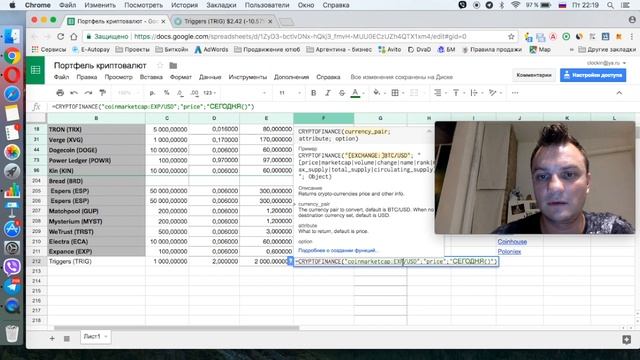Viewport: 640px width, 360px height.
Task: Open more number formats 123 dropdown
Action: tap(210, 93)
